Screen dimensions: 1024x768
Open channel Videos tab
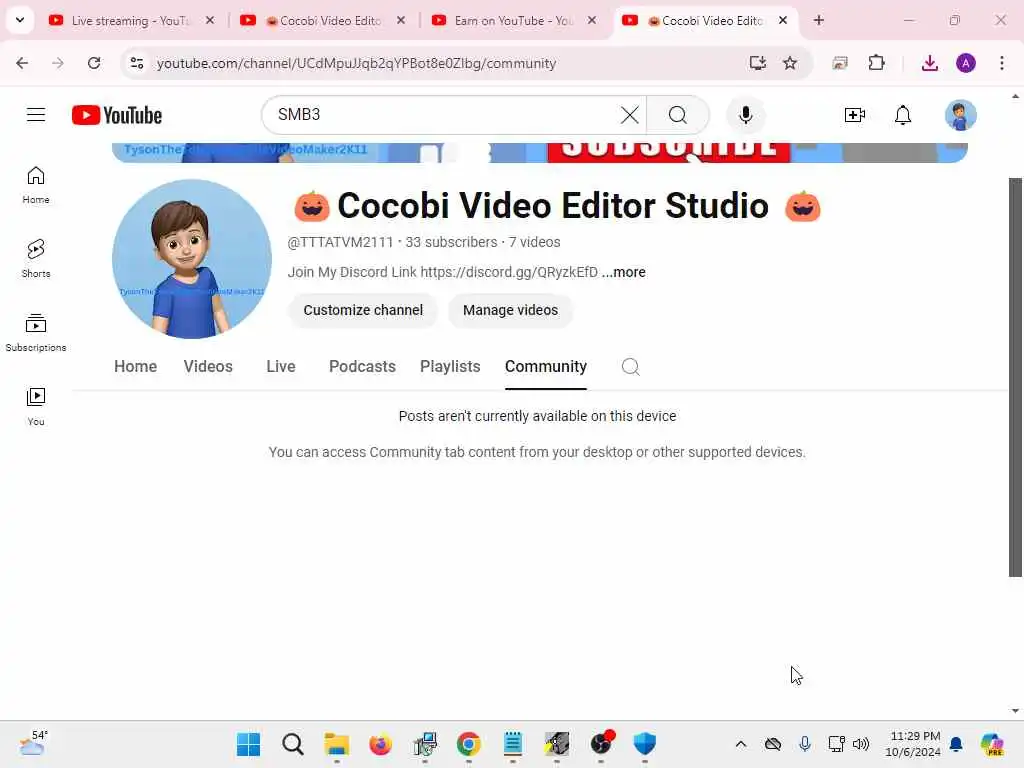208,366
